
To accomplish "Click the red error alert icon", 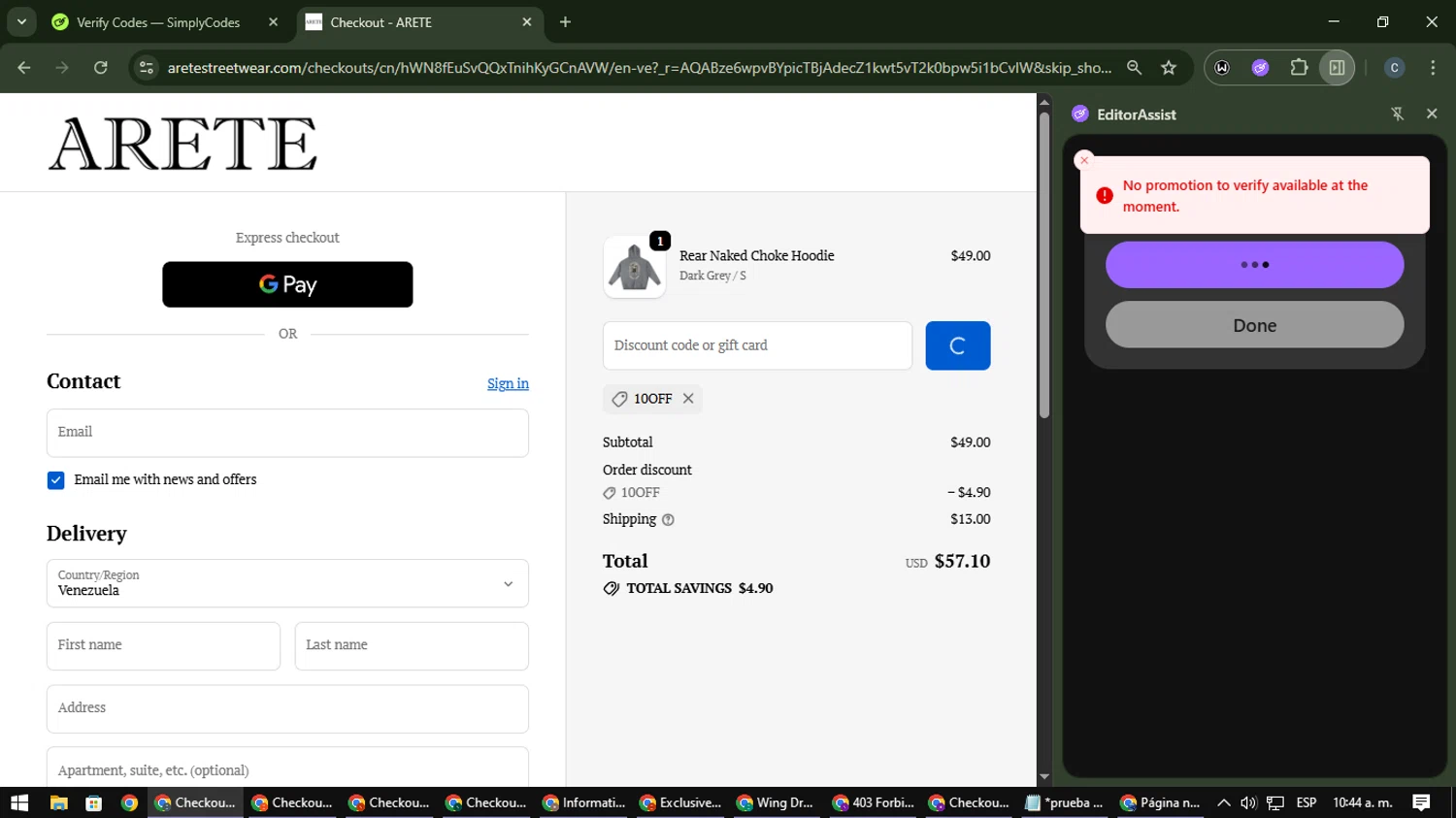I will (x=1105, y=195).
